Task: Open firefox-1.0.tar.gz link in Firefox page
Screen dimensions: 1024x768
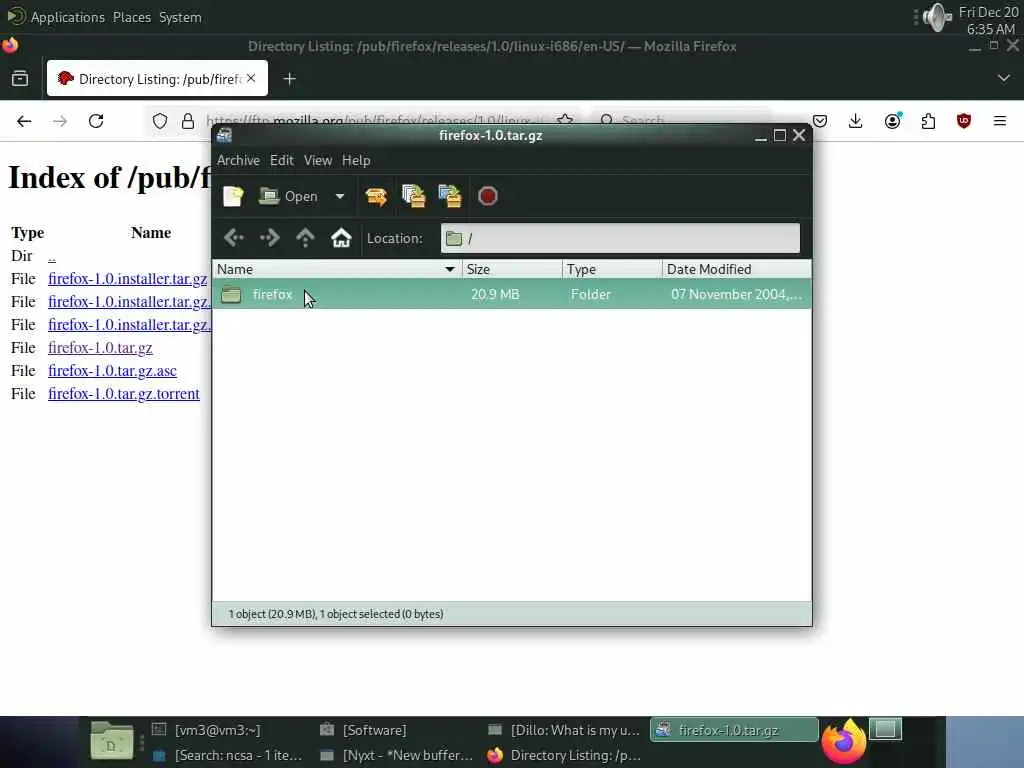Action: click(100, 347)
